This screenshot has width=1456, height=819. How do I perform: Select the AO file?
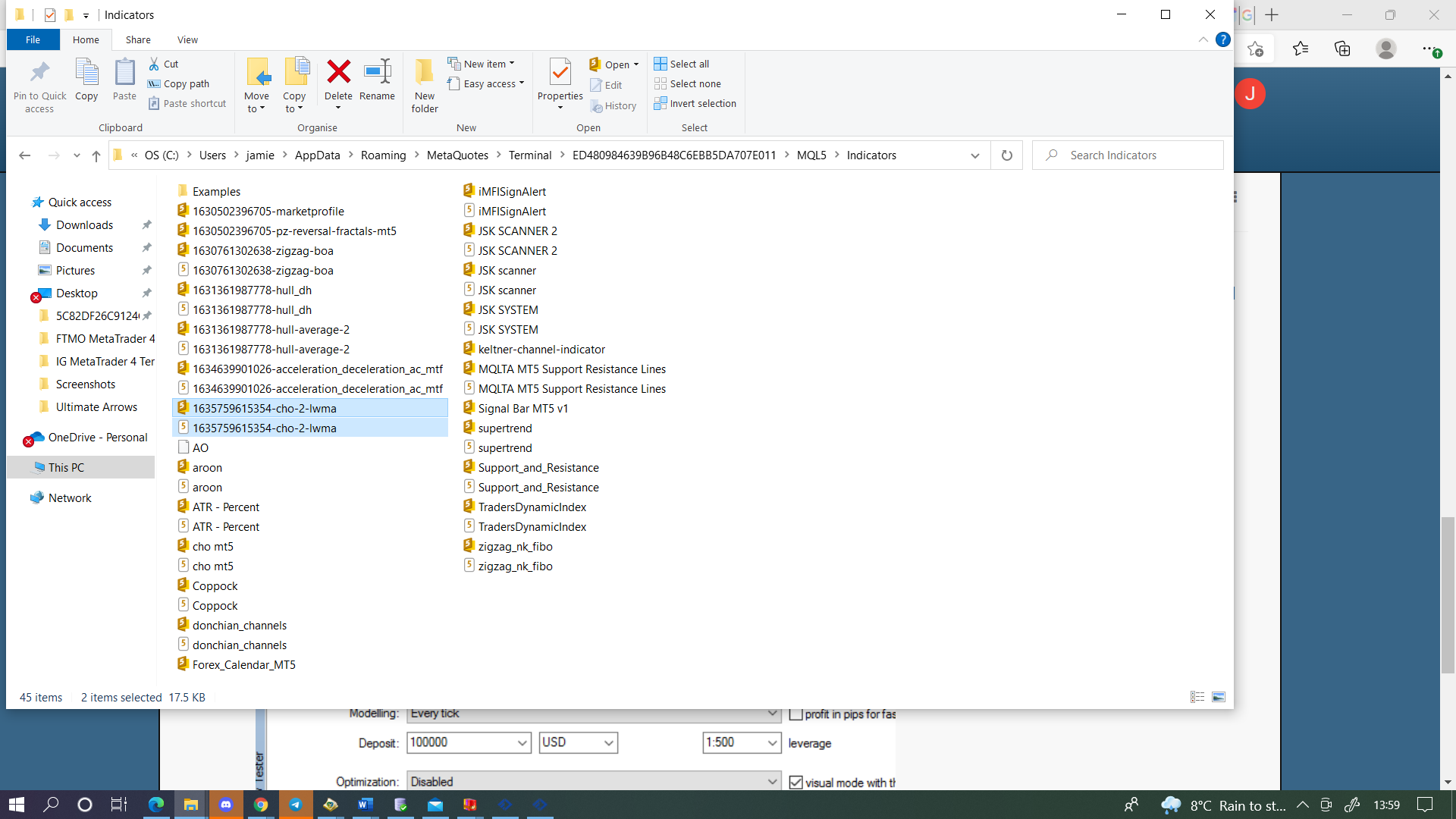pos(200,448)
